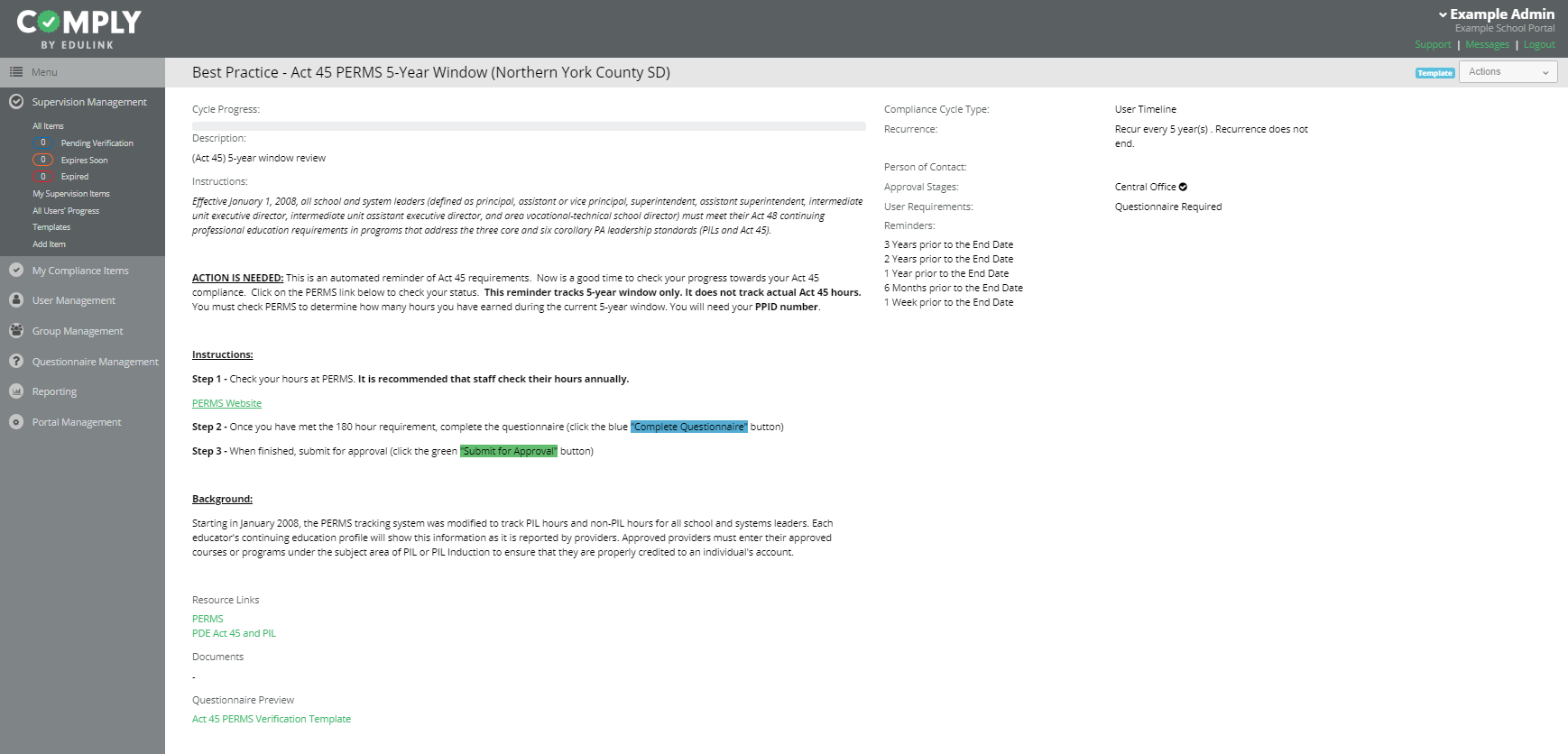Image resolution: width=1568 pixels, height=754 pixels.
Task: Open My Supervision Items
Action: [x=71, y=194]
